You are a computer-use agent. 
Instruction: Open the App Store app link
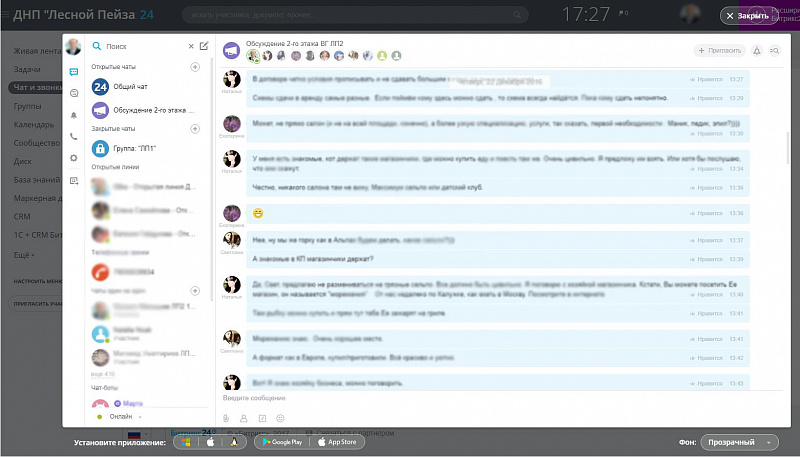[x=337, y=442]
